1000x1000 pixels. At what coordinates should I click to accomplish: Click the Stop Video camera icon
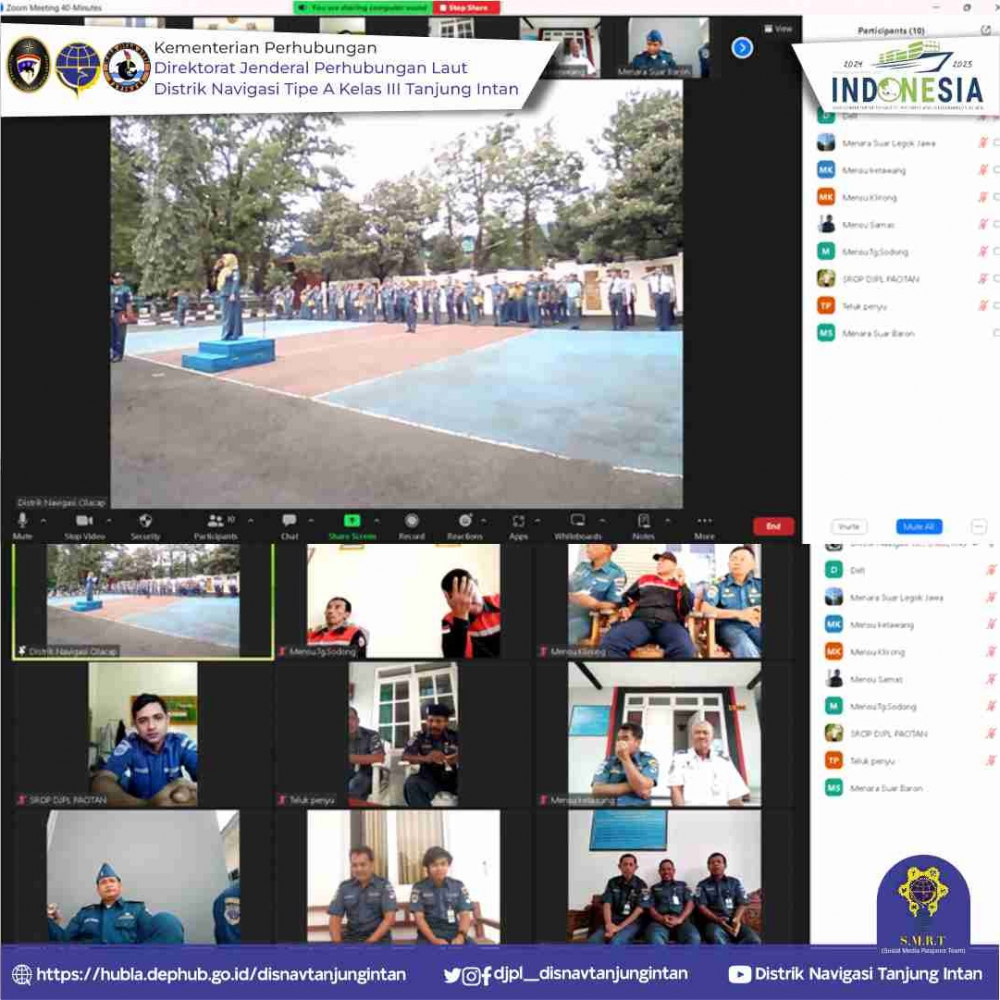[84, 520]
